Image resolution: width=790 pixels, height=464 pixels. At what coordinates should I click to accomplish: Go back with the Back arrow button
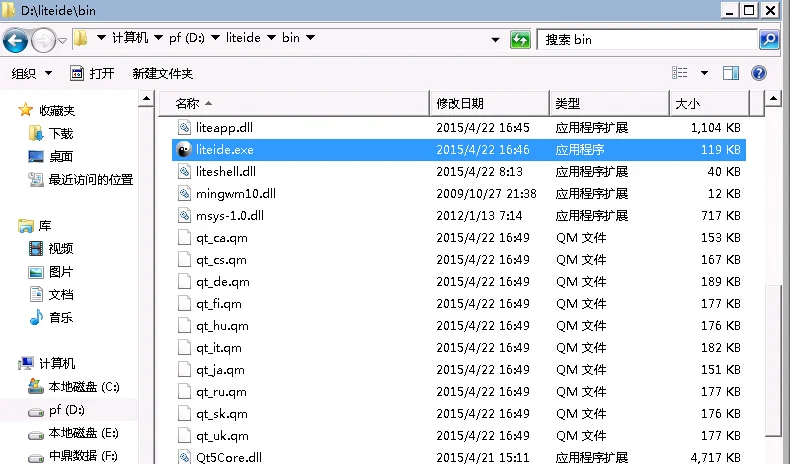pos(15,40)
